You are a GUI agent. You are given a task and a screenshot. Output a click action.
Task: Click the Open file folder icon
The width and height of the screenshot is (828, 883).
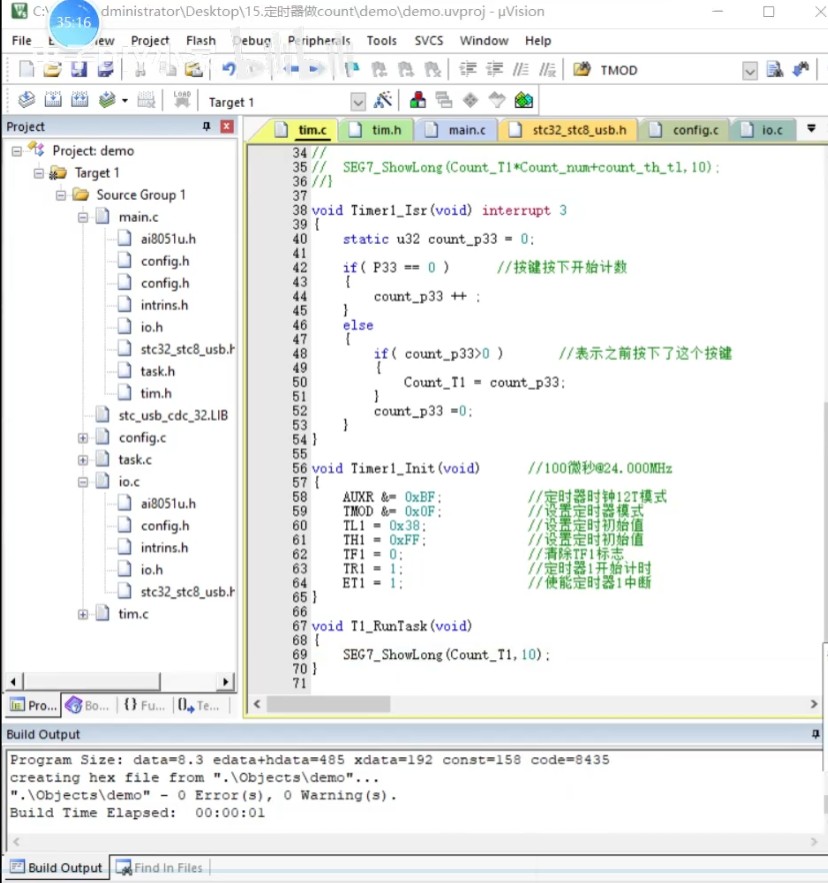pyautogui.click(x=52, y=70)
